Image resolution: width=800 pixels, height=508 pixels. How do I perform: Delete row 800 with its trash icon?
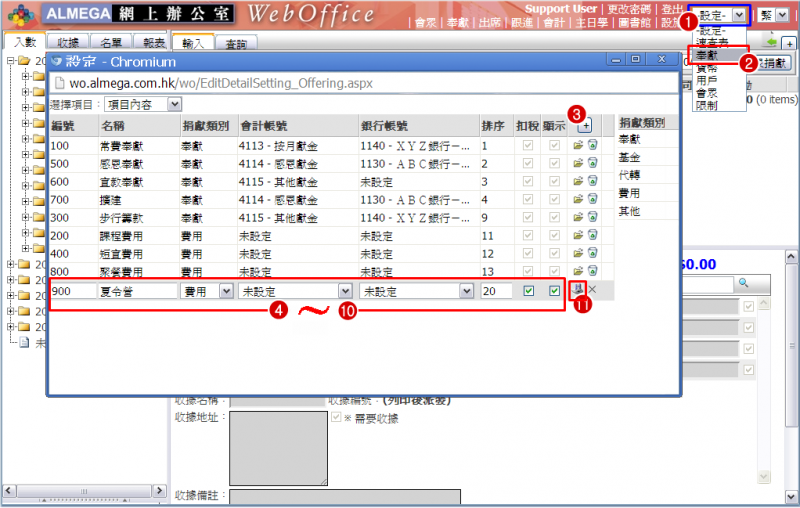point(592,271)
